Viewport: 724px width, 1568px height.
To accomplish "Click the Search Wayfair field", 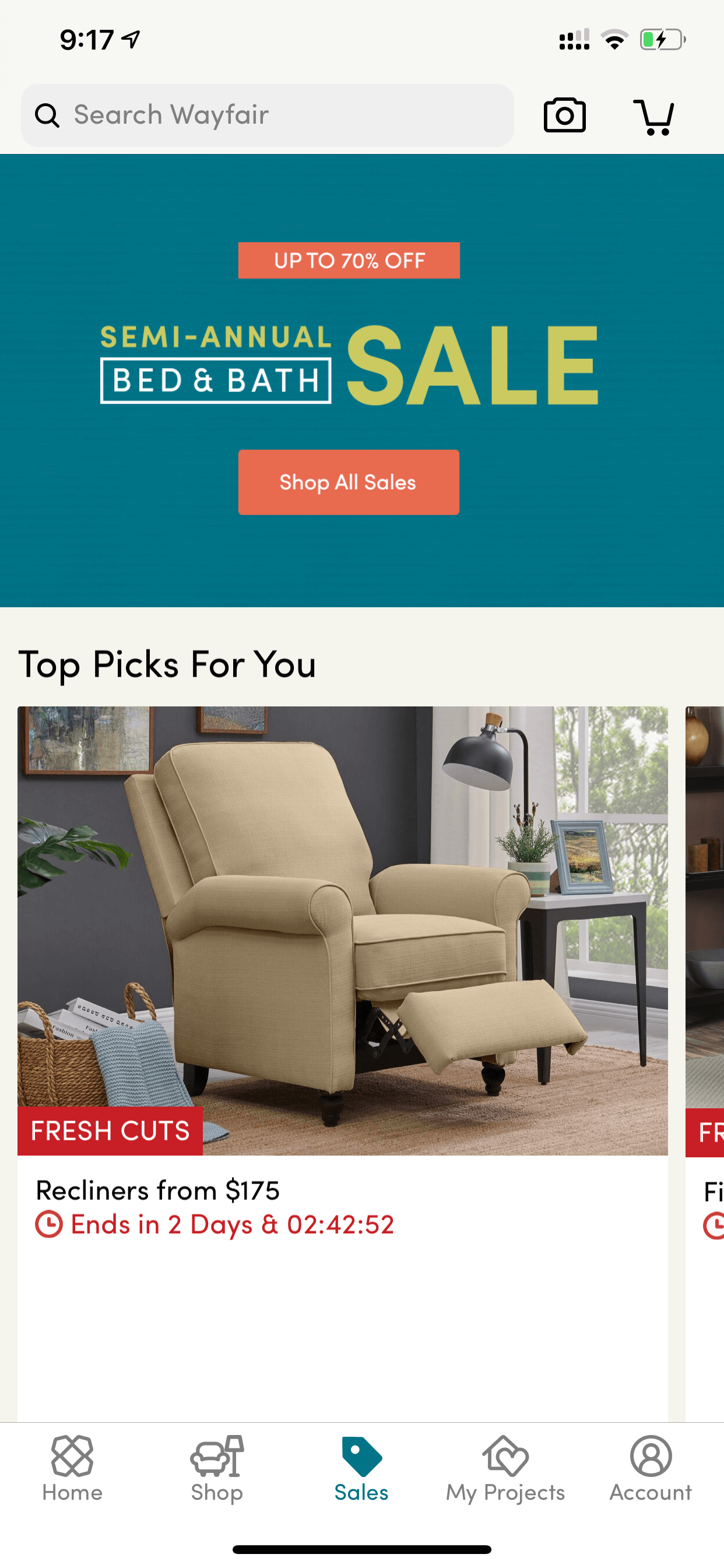I will click(x=268, y=115).
